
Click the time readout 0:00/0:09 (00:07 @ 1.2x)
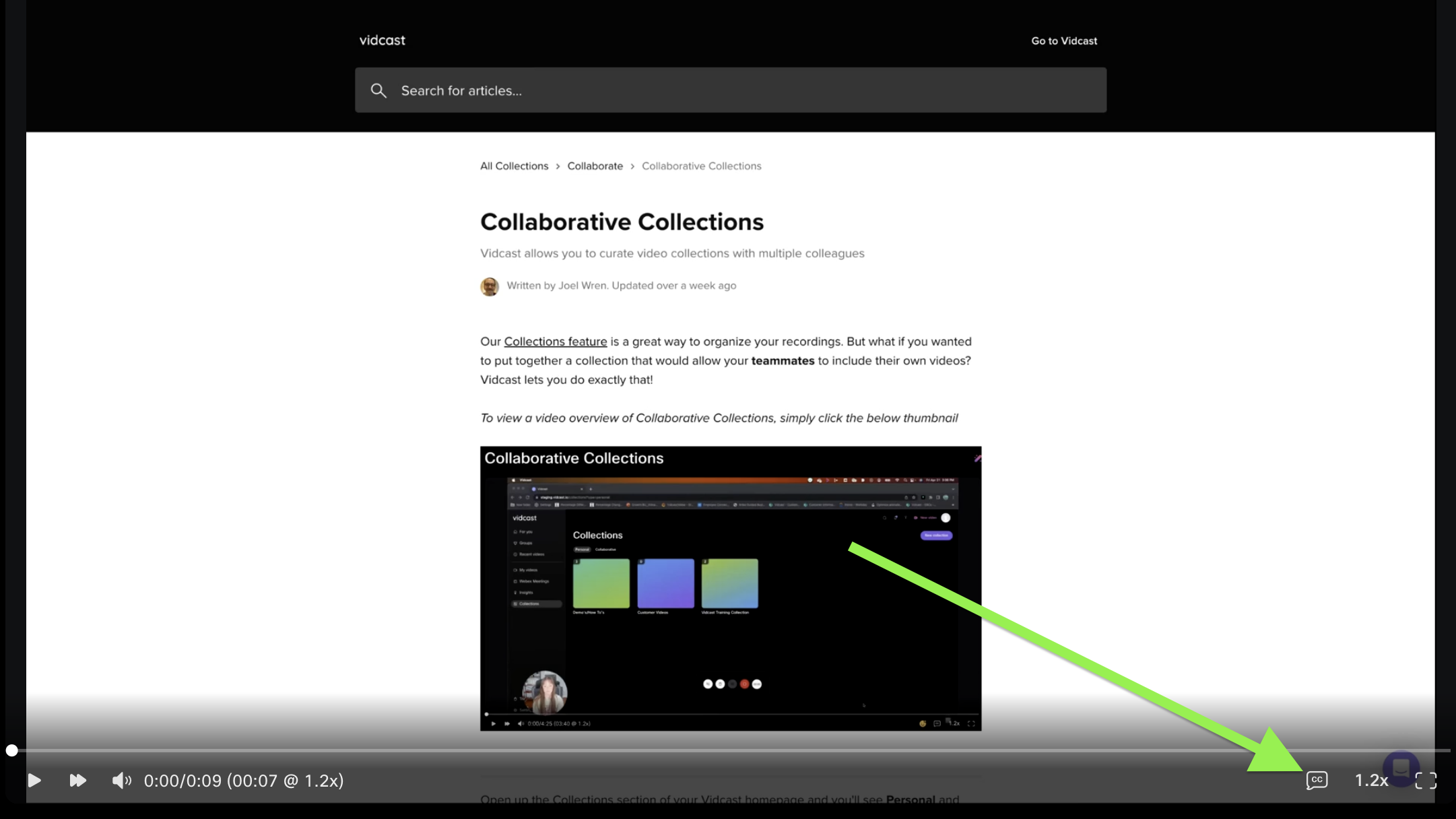click(x=244, y=780)
